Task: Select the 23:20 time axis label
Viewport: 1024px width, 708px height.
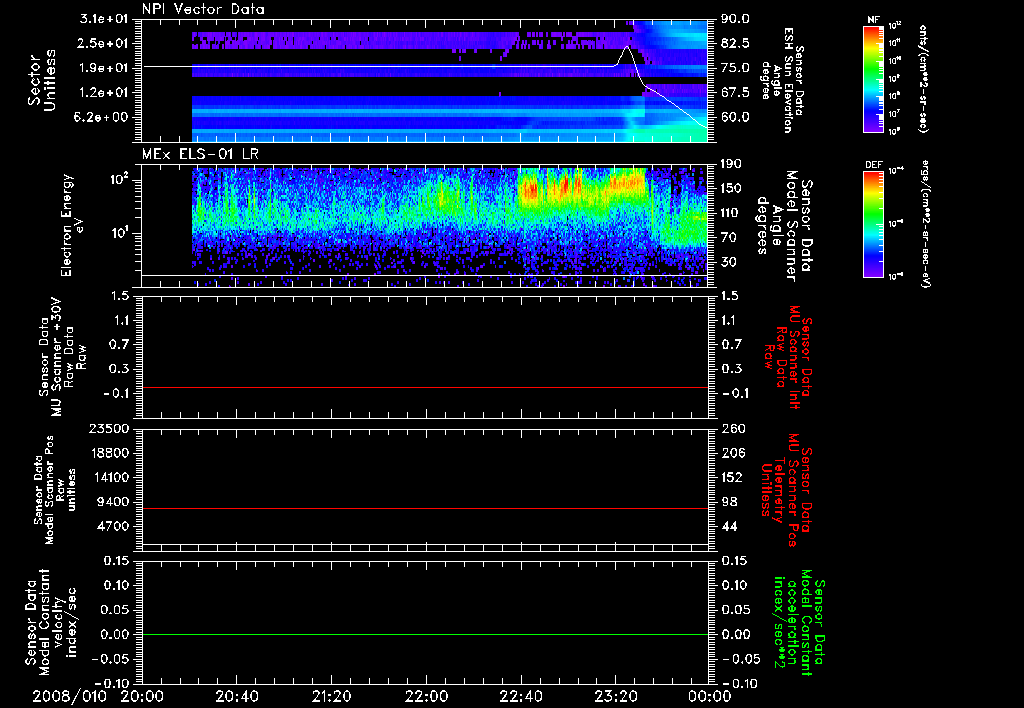Action: tap(617, 695)
